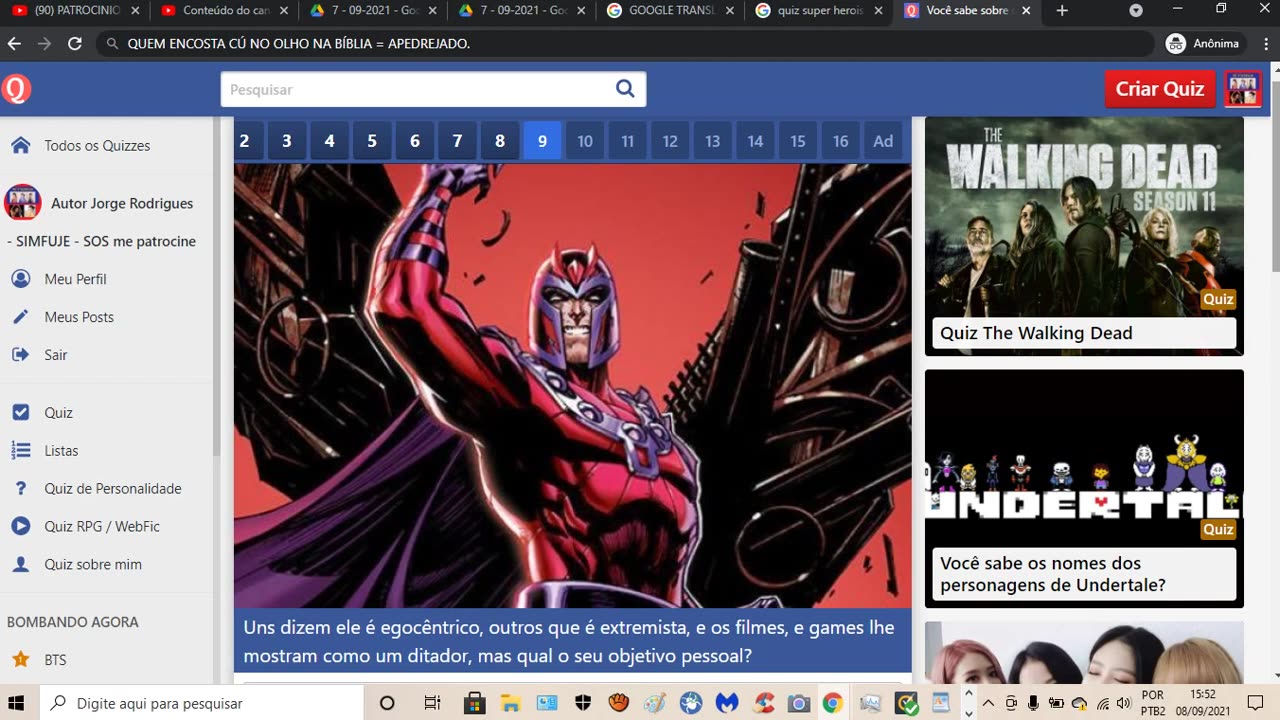Click the browser address bar
The height and width of the screenshot is (720, 1280).
coord(625,44)
